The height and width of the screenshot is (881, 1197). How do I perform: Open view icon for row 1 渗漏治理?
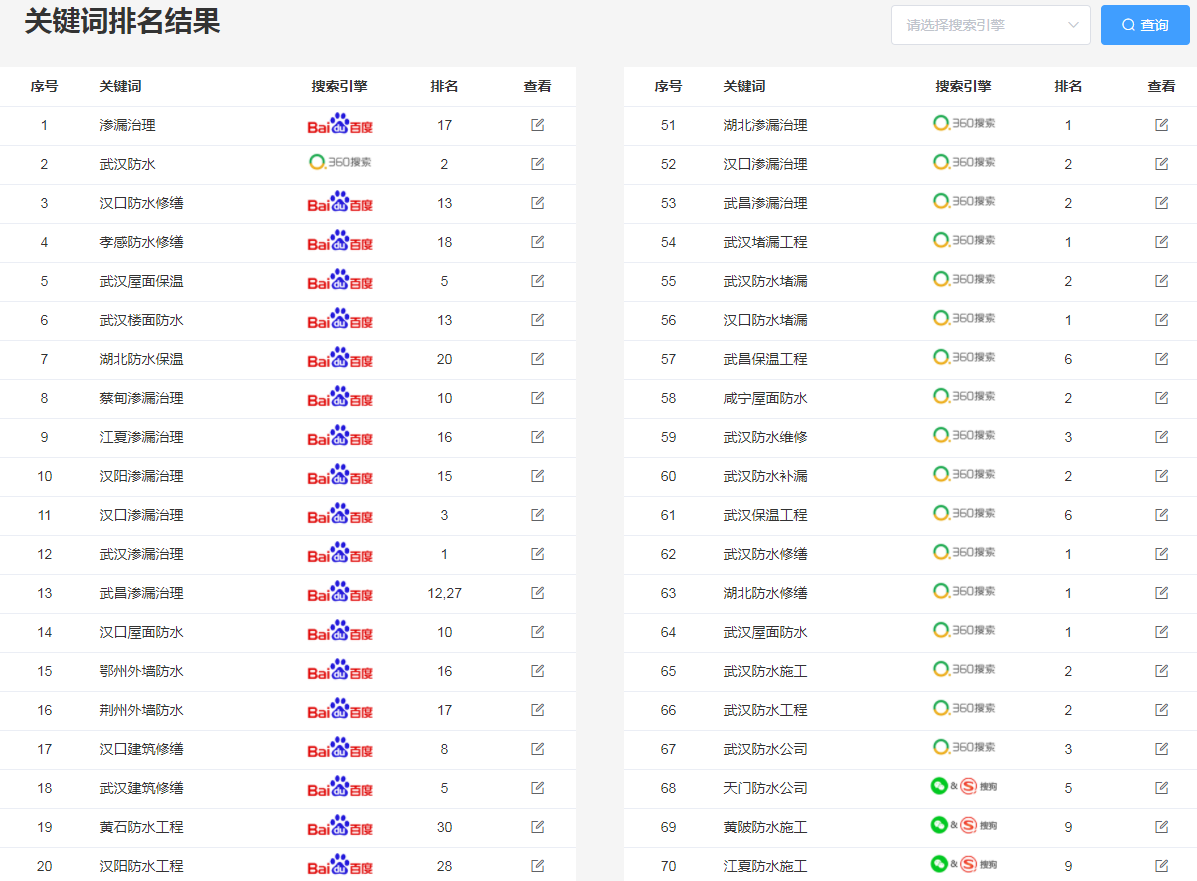point(537,124)
